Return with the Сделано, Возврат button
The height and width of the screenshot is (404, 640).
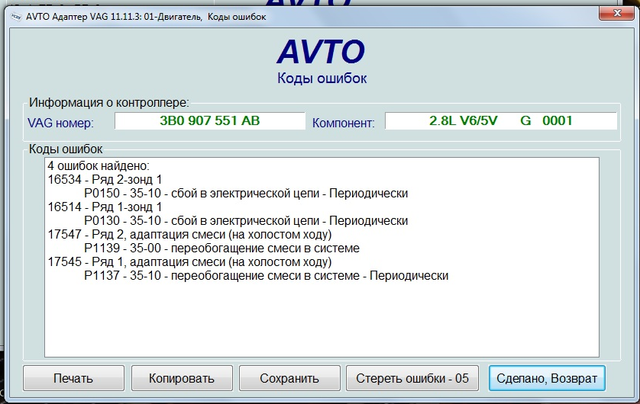pyautogui.click(x=545, y=378)
